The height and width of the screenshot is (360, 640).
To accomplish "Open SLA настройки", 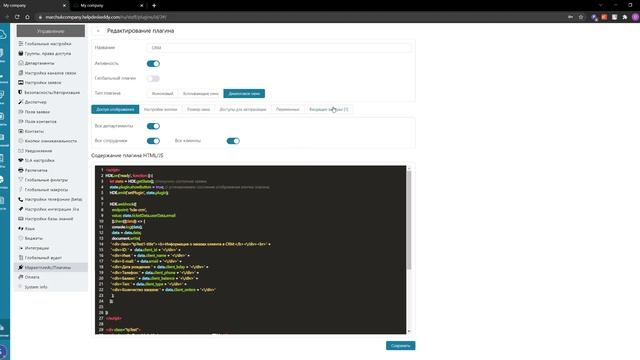I will (x=39, y=160).
